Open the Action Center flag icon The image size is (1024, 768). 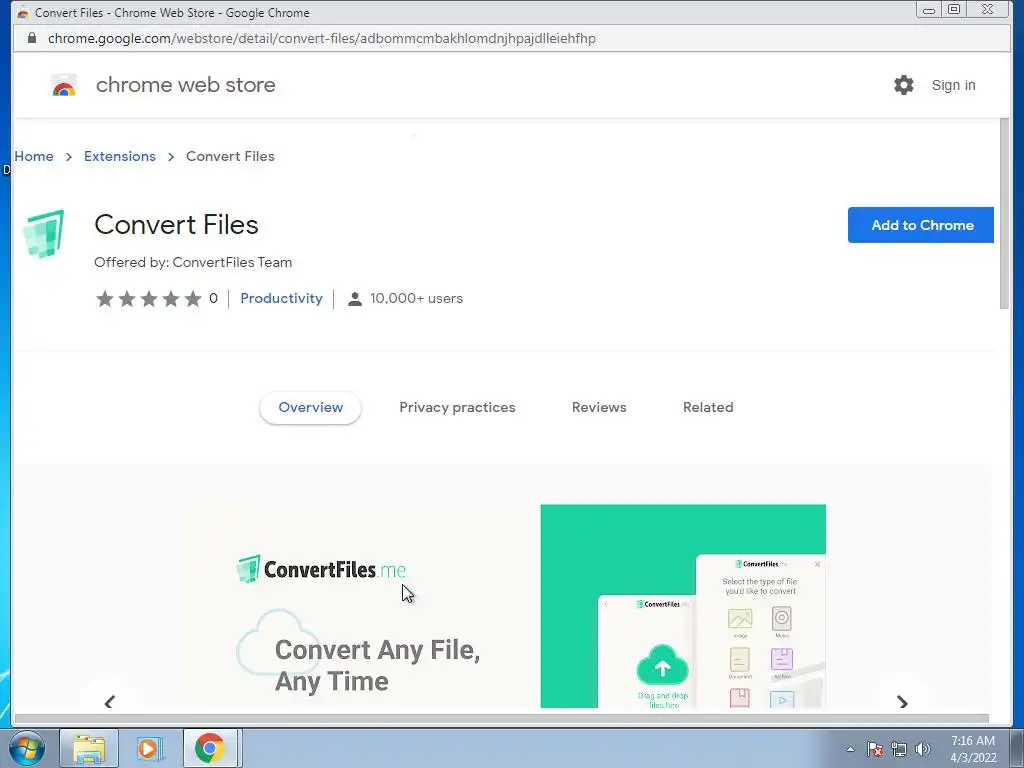pos(875,749)
